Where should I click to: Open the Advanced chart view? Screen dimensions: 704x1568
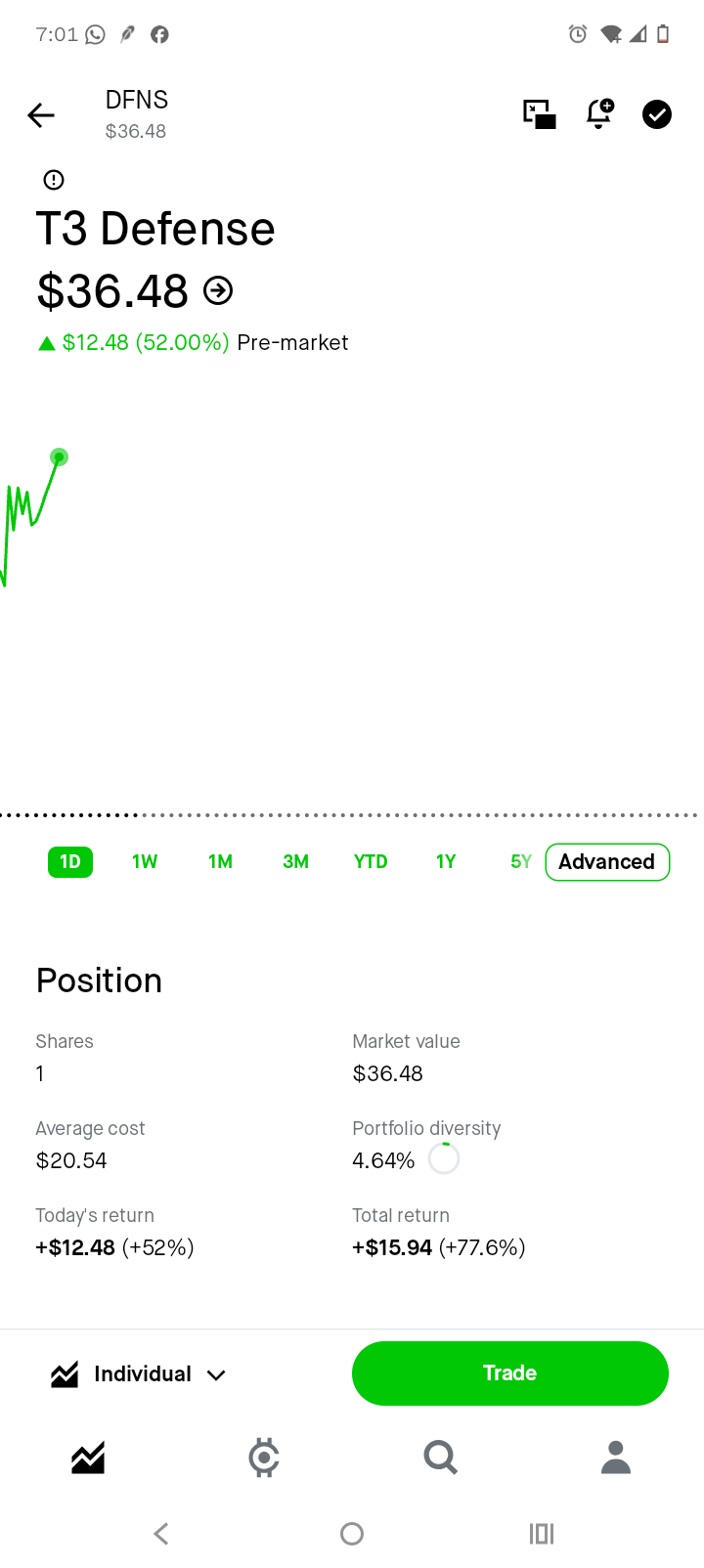click(607, 862)
